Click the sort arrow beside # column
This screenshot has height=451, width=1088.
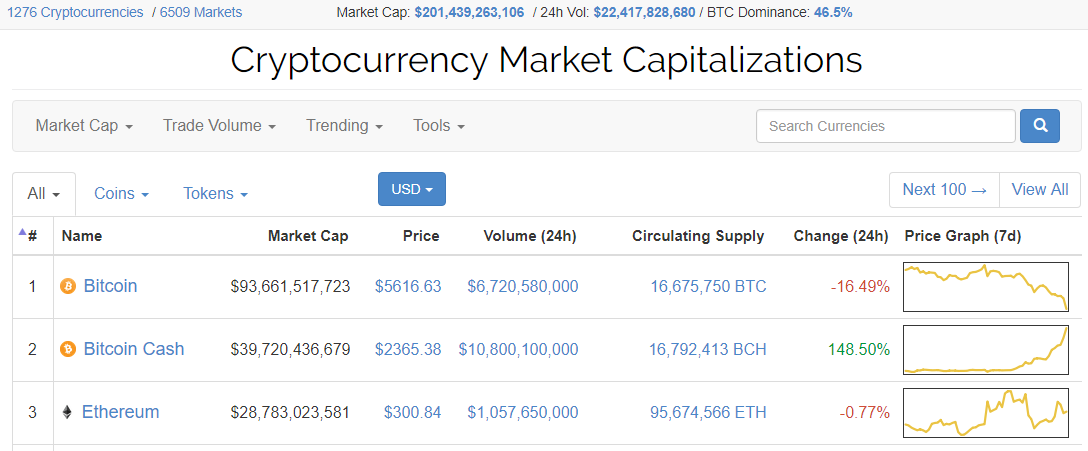tap(22, 232)
